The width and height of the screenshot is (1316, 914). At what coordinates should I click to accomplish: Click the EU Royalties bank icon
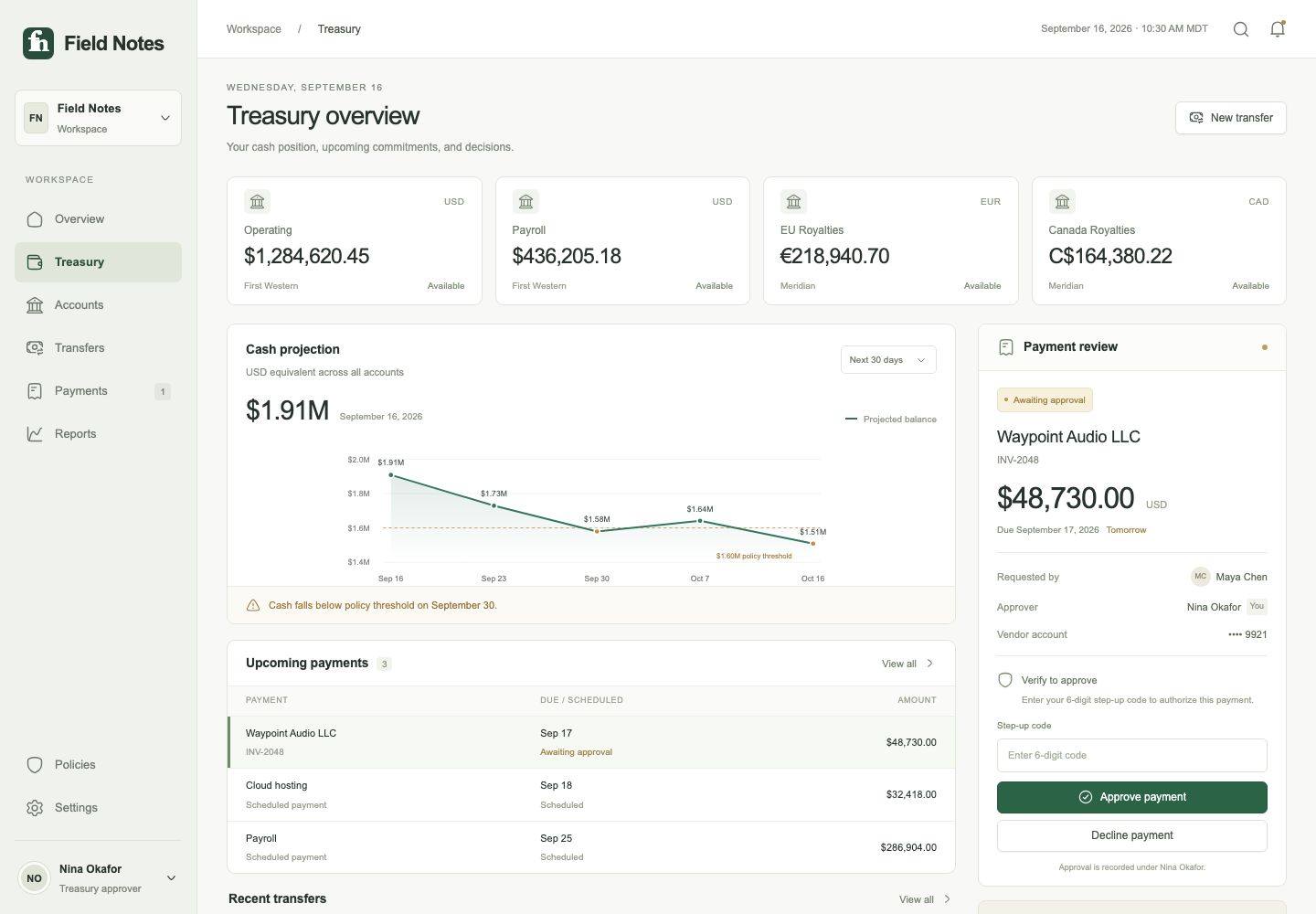(794, 201)
